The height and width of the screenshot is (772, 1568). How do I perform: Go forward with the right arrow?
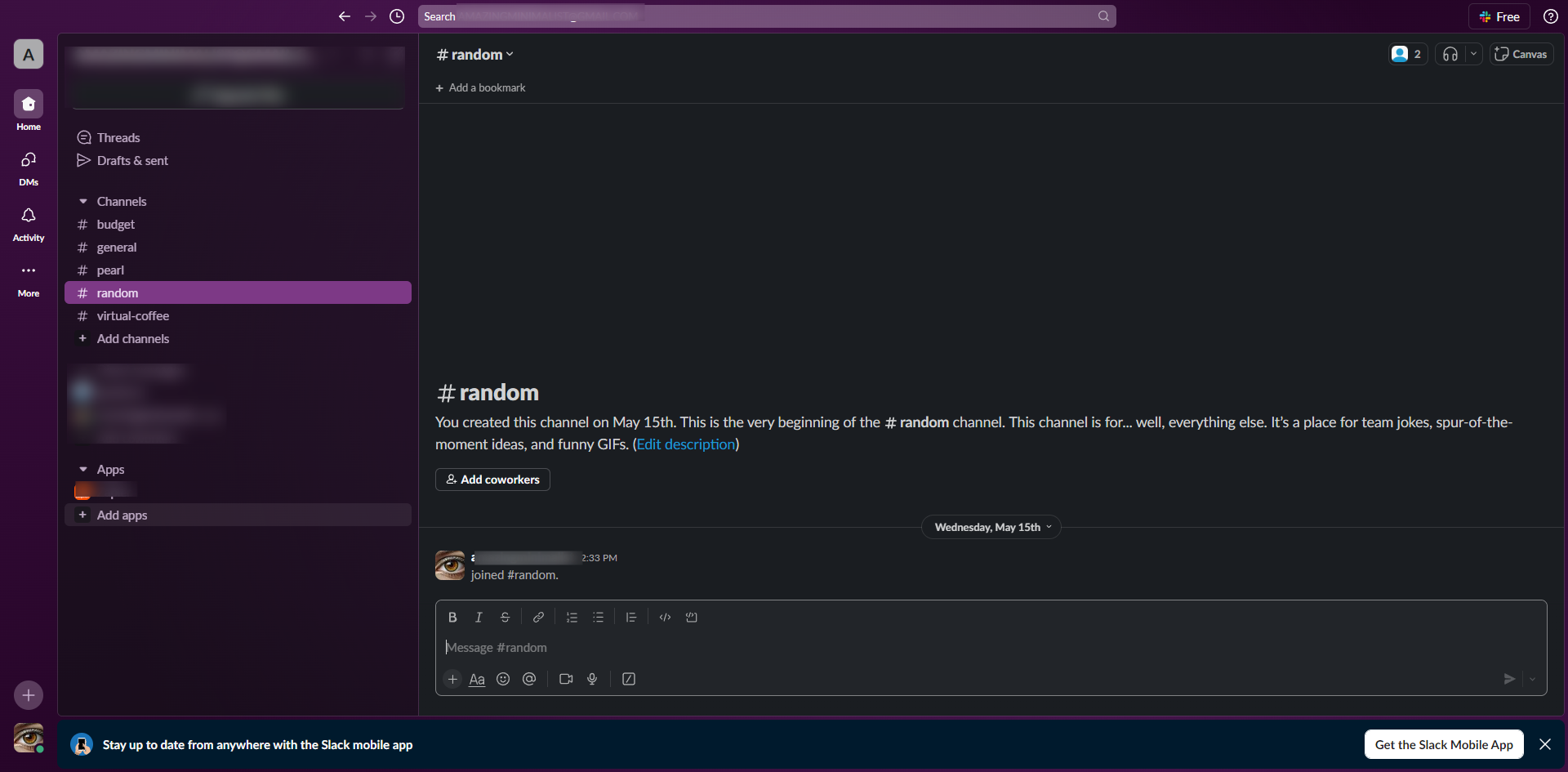click(x=371, y=16)
